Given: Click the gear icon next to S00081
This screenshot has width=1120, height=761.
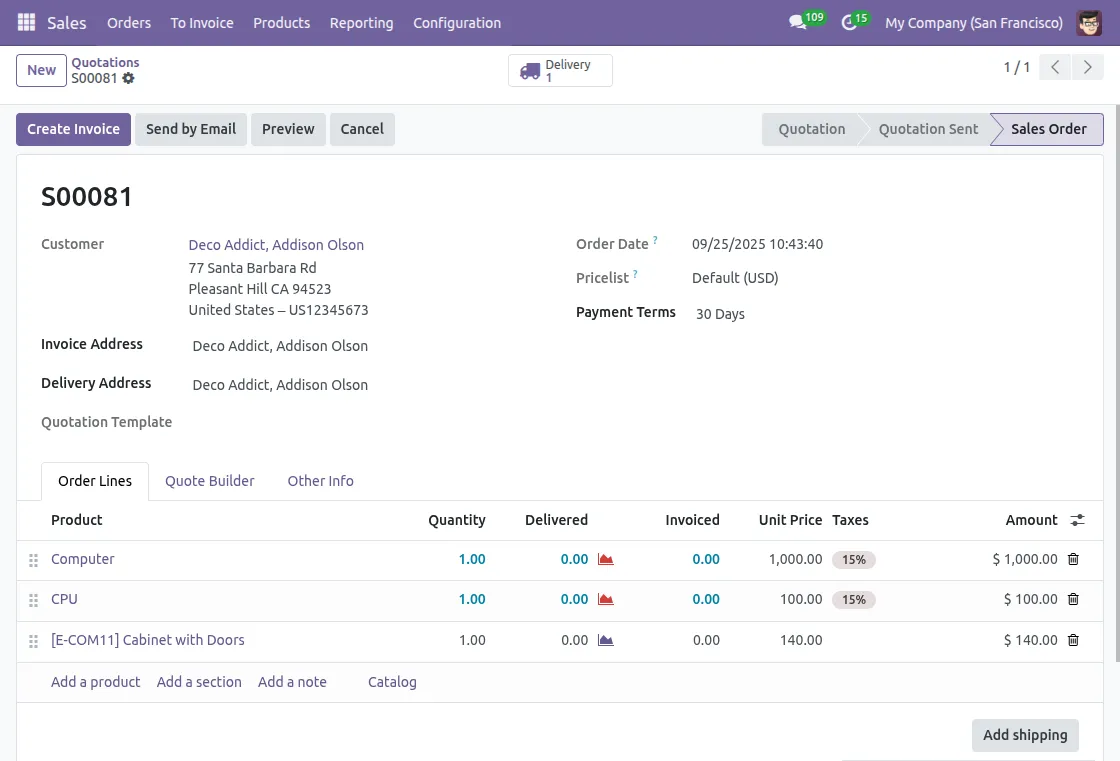Looking at the screenshot, I should 128,78.
